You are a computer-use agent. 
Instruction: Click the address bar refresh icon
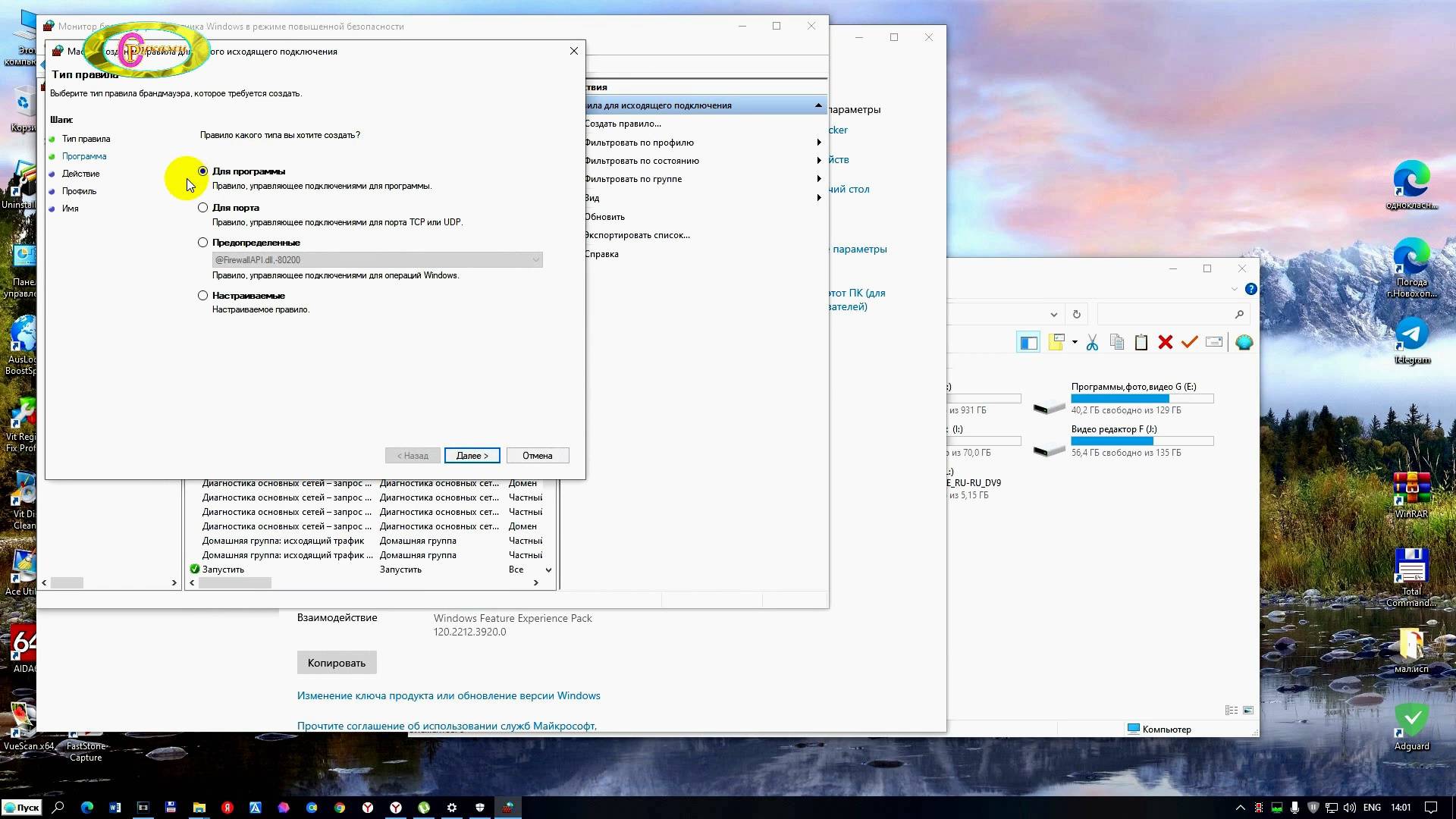[1076, 314]
